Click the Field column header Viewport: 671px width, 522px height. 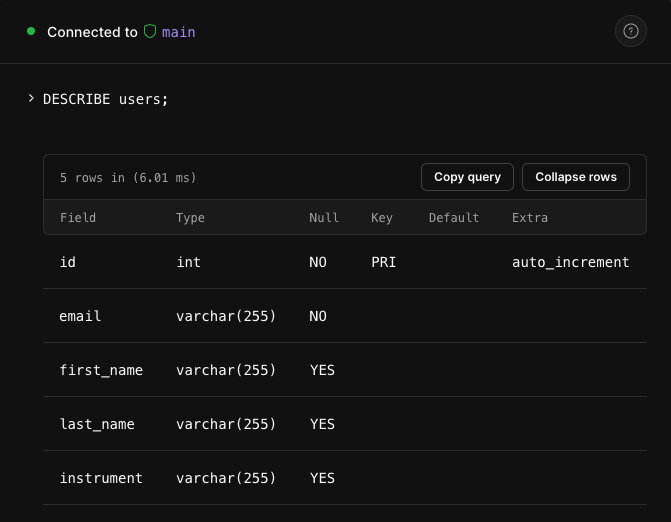click(x=78, y=218)
